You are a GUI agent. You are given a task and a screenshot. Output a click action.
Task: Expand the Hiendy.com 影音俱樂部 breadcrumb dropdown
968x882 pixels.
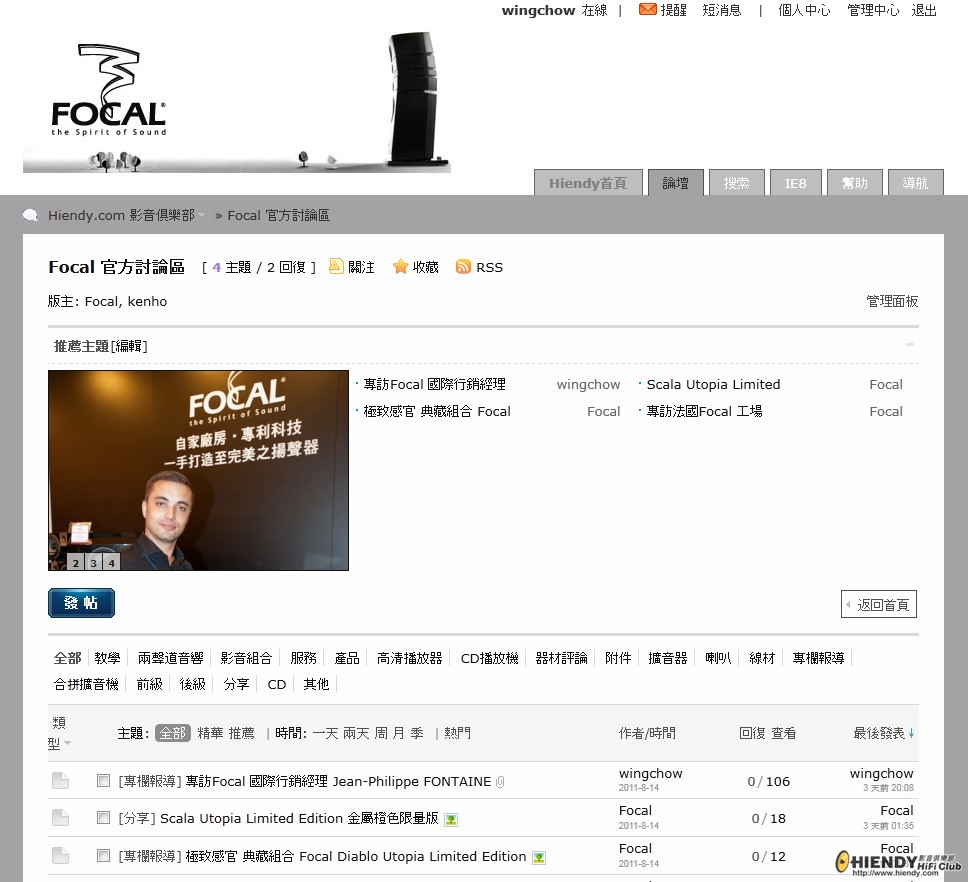click(x=201, y=215)
